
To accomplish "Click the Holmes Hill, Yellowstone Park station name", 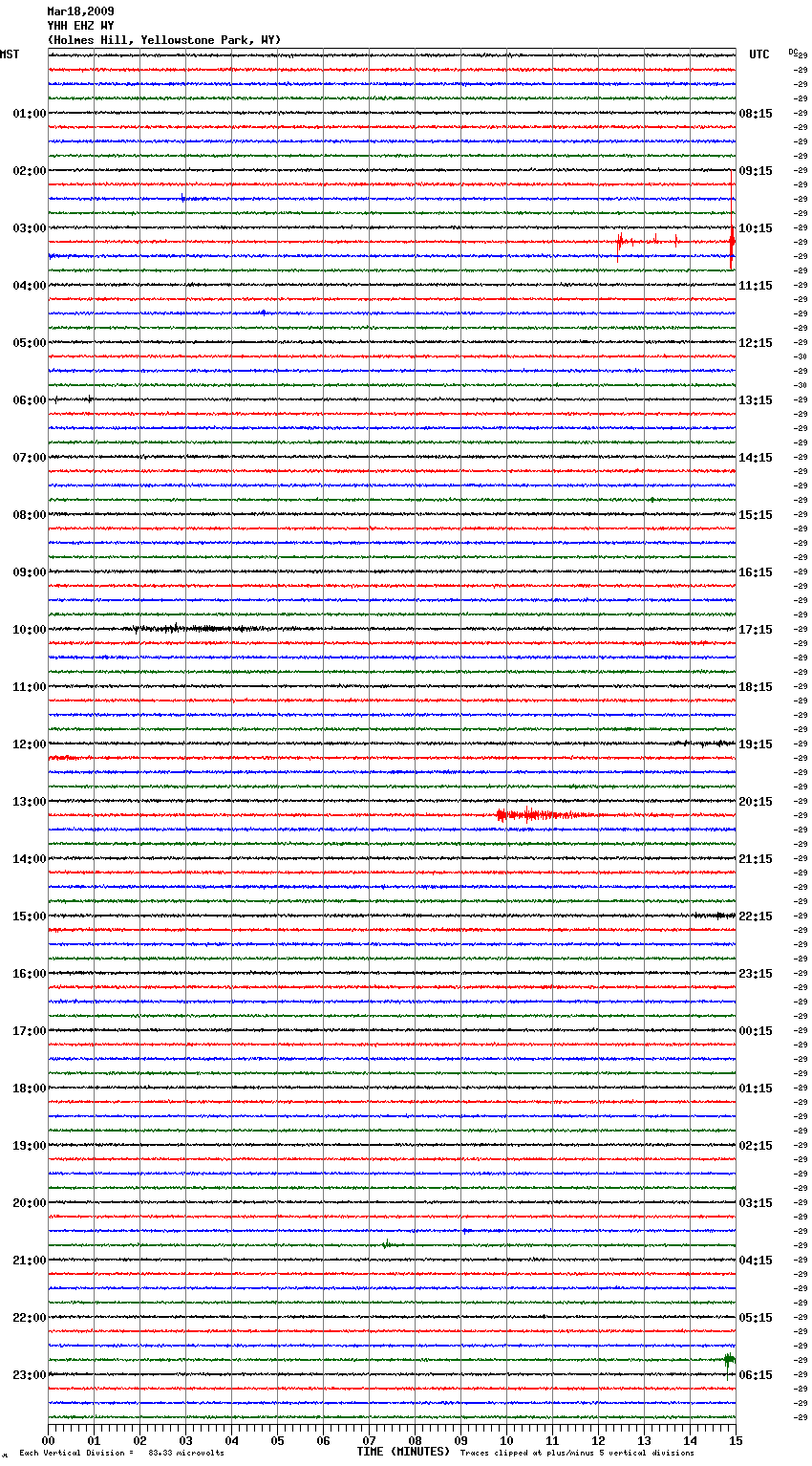I will pos(164,40).
